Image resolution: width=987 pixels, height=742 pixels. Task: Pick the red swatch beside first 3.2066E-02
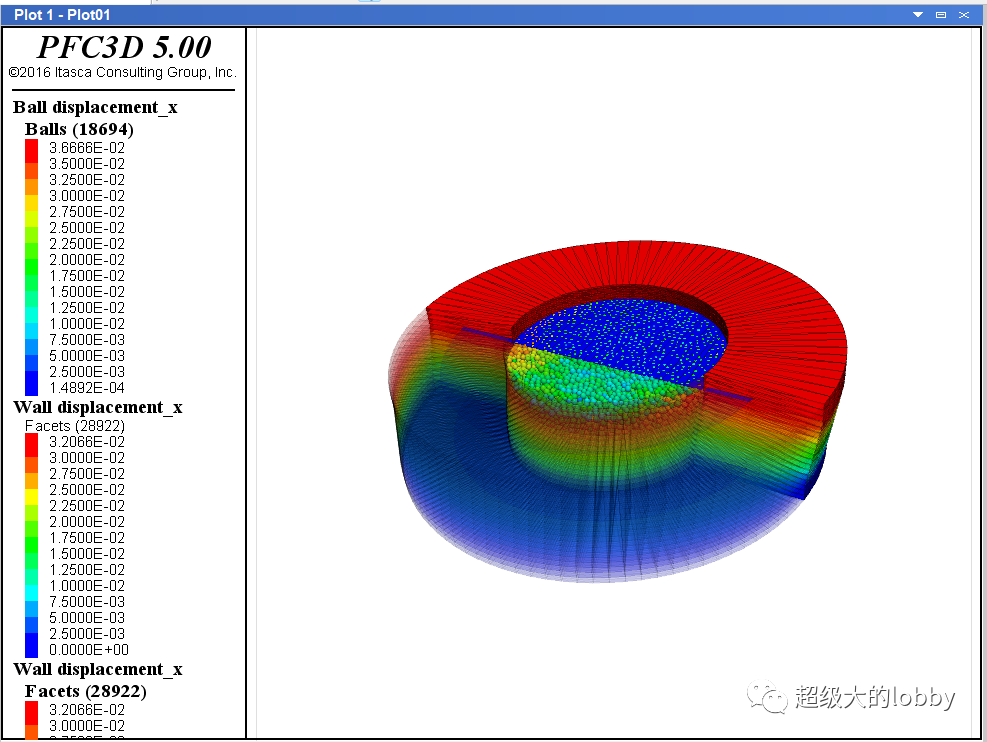[31, 445]
